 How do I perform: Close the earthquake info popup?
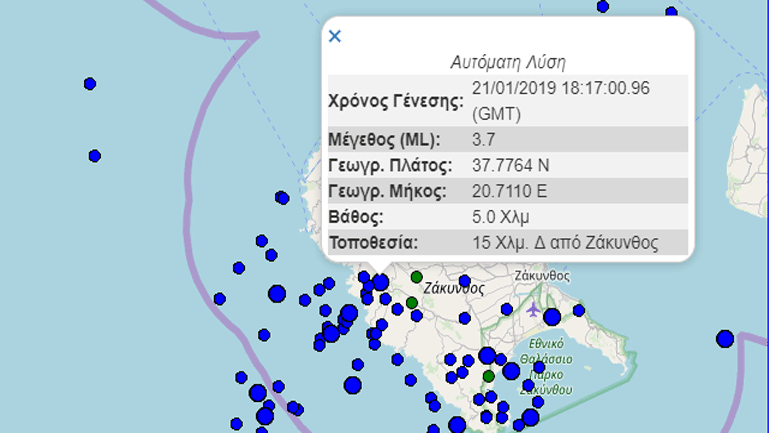pos(334,36)
